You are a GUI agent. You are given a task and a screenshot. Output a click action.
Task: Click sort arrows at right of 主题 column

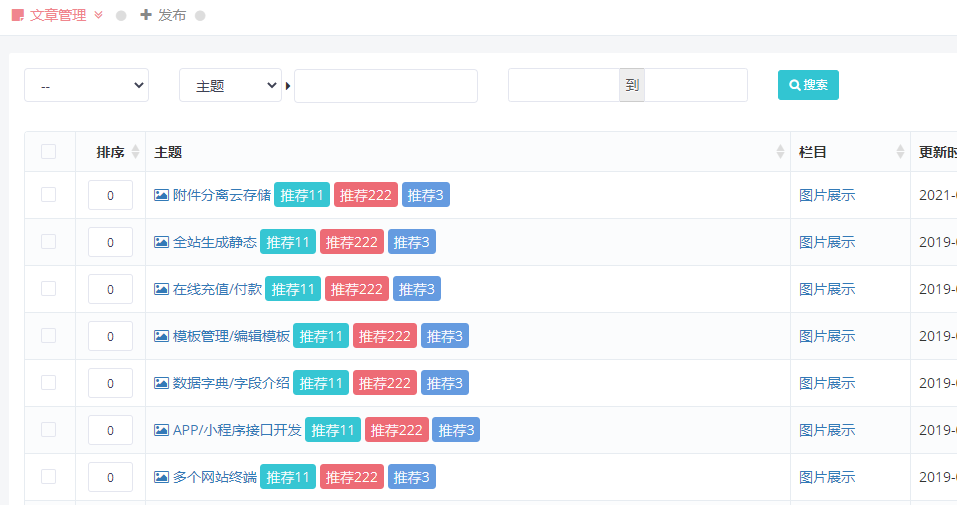[780, 152]
